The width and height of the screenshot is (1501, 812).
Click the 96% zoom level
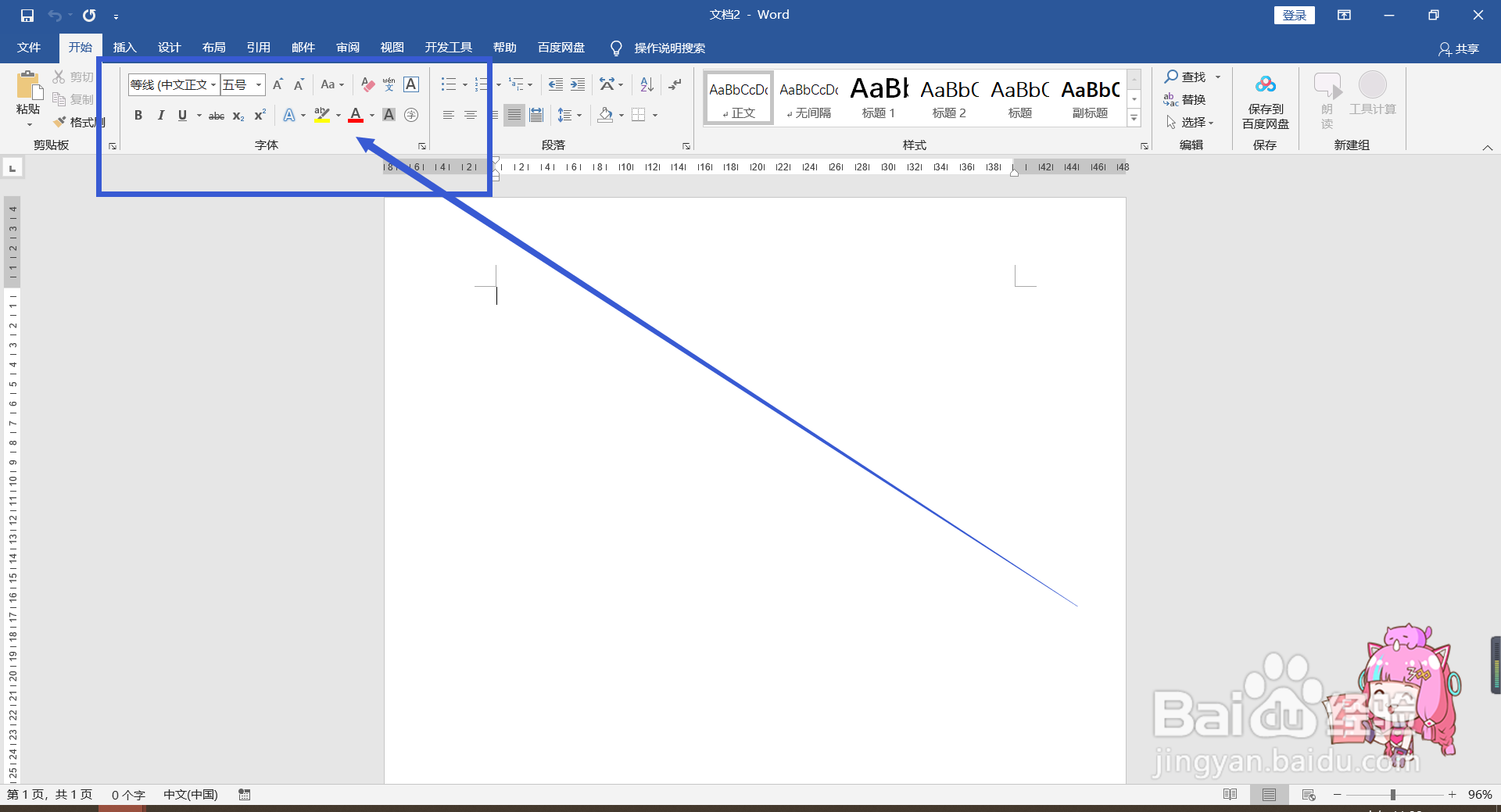pos(1480,794)
